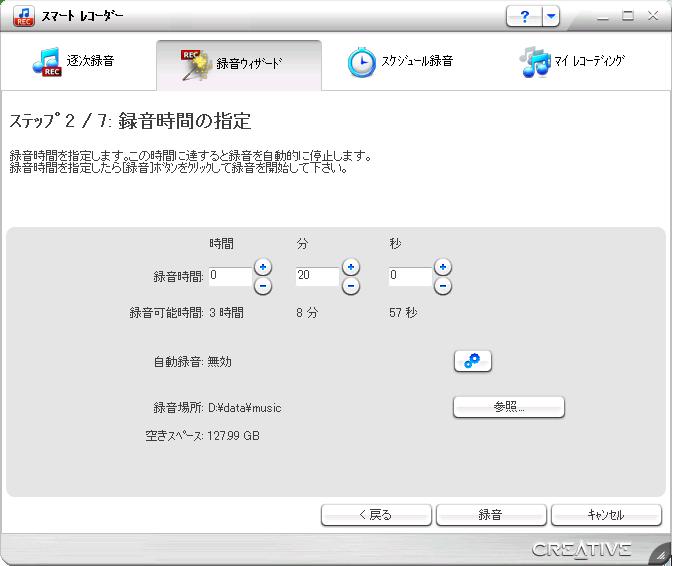
Task: Open the dropdown arrow next to help
Action: coord(550,17)
